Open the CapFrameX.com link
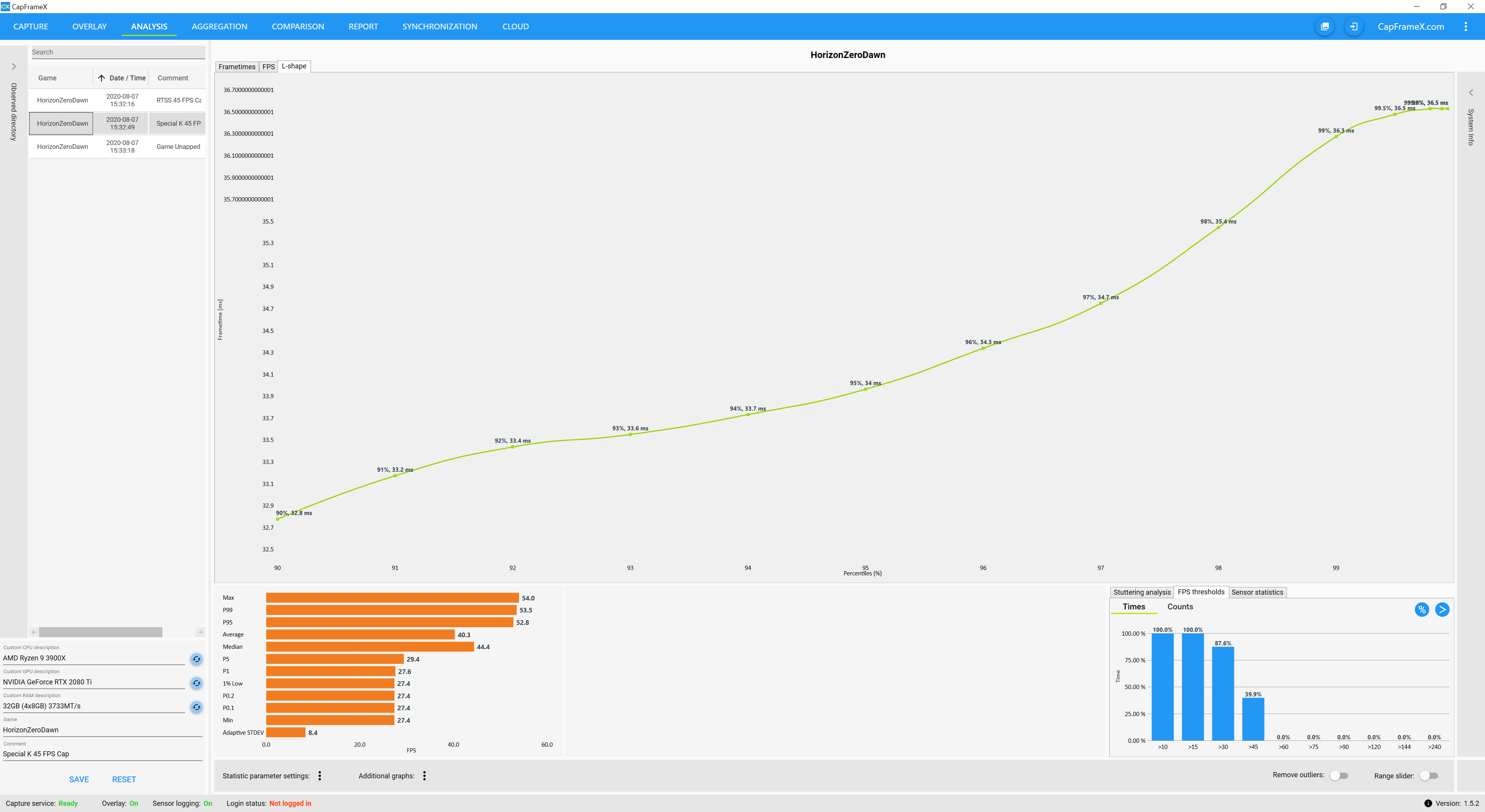The width and height of the screenshot is (1485, 812). click(x=1410, y=27)
